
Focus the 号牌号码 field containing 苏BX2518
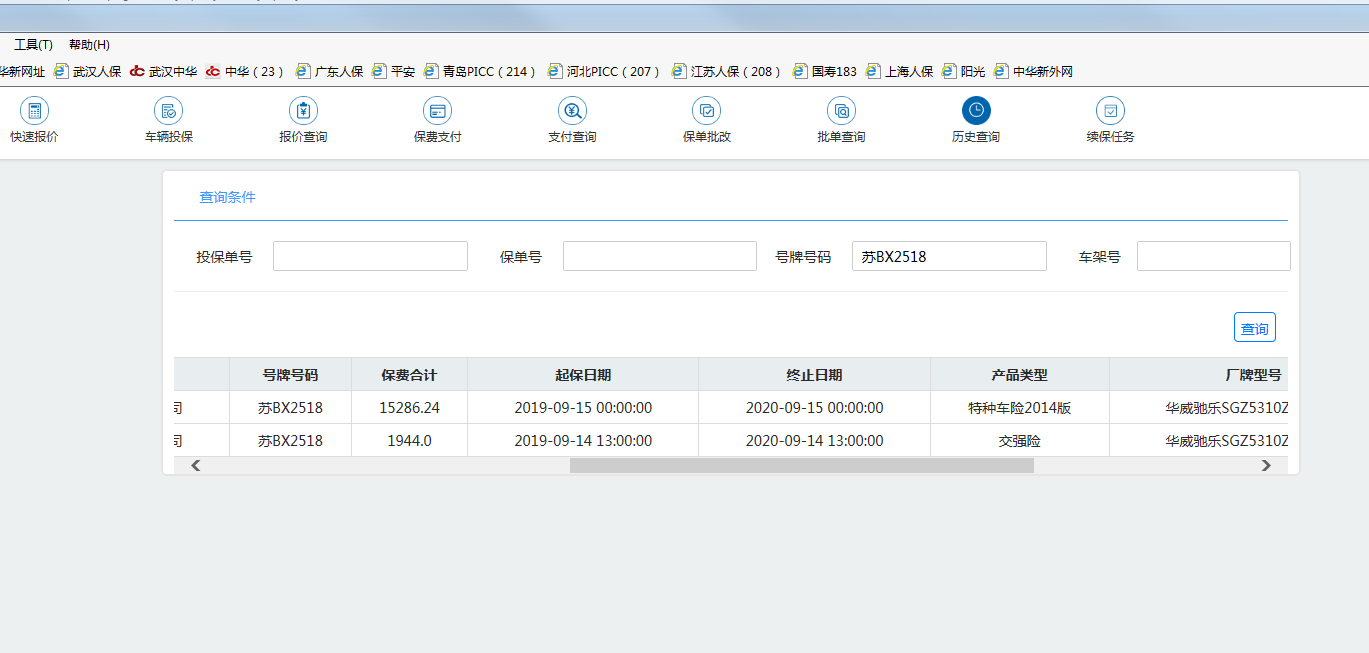[x=948, y=256]
